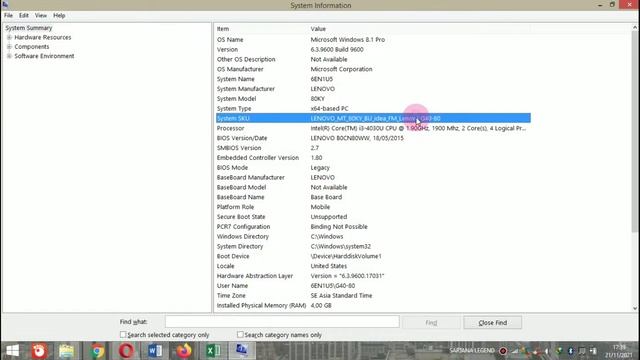Select System Summary in the tree
The width and height of the screenshot is (640, 360).
coord(29,28)
